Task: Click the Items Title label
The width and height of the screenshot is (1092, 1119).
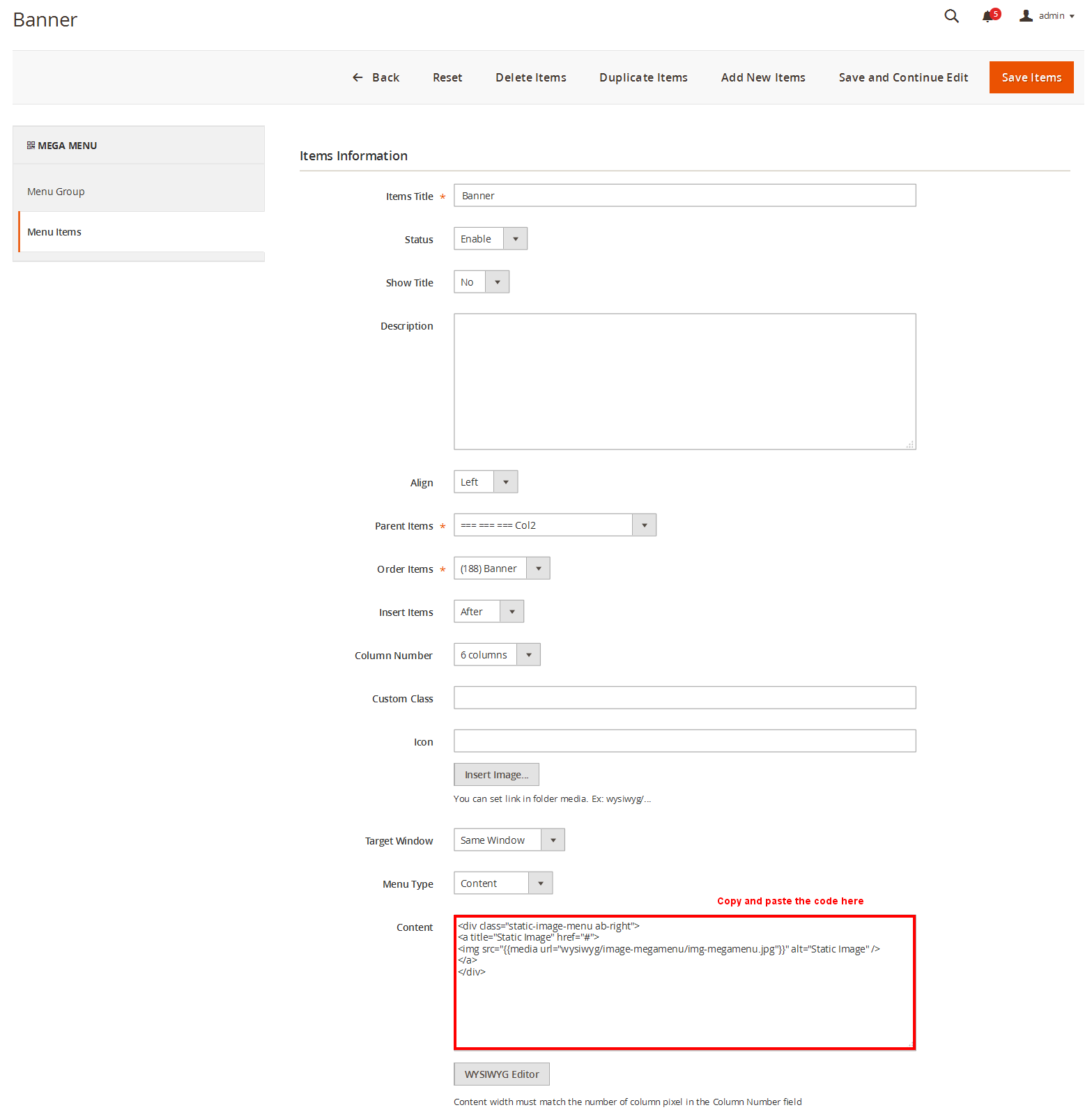Action: [410, 196]
